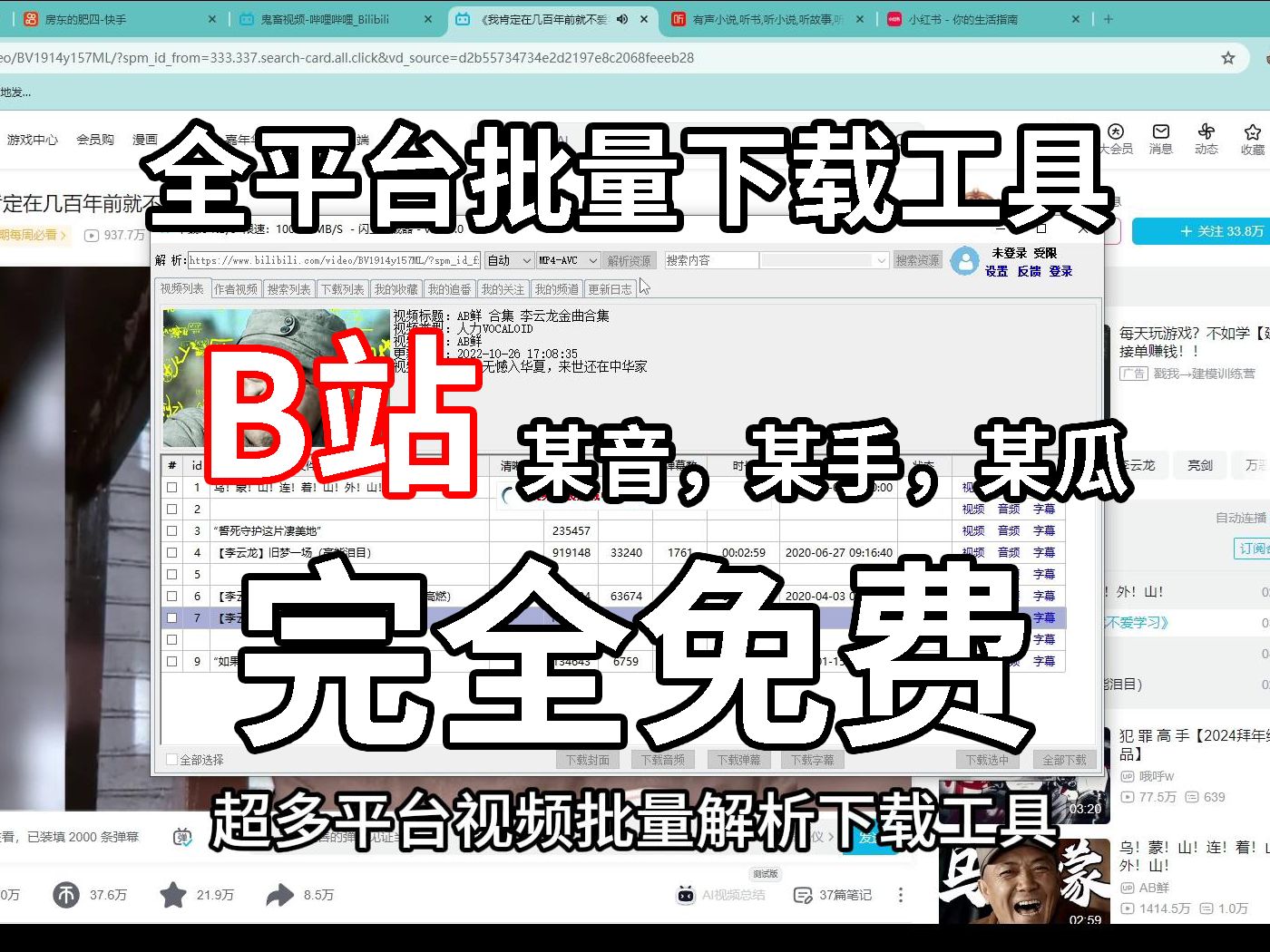Open the three-dot more menu under the video
Screen dimensions: 1270x952
pyautogui.click(x=900, y=895)
